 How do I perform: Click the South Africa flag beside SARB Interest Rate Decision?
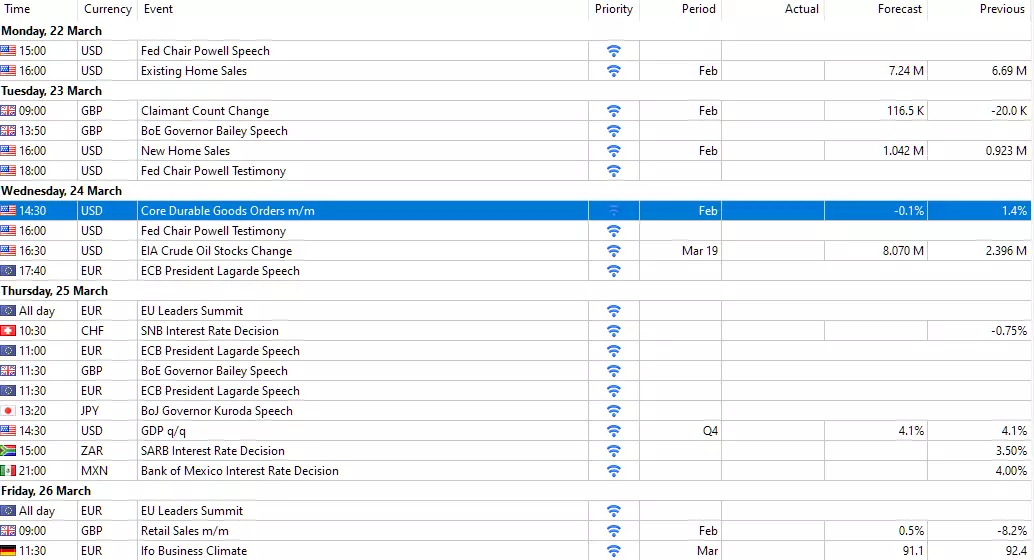(x=8, y=451)
